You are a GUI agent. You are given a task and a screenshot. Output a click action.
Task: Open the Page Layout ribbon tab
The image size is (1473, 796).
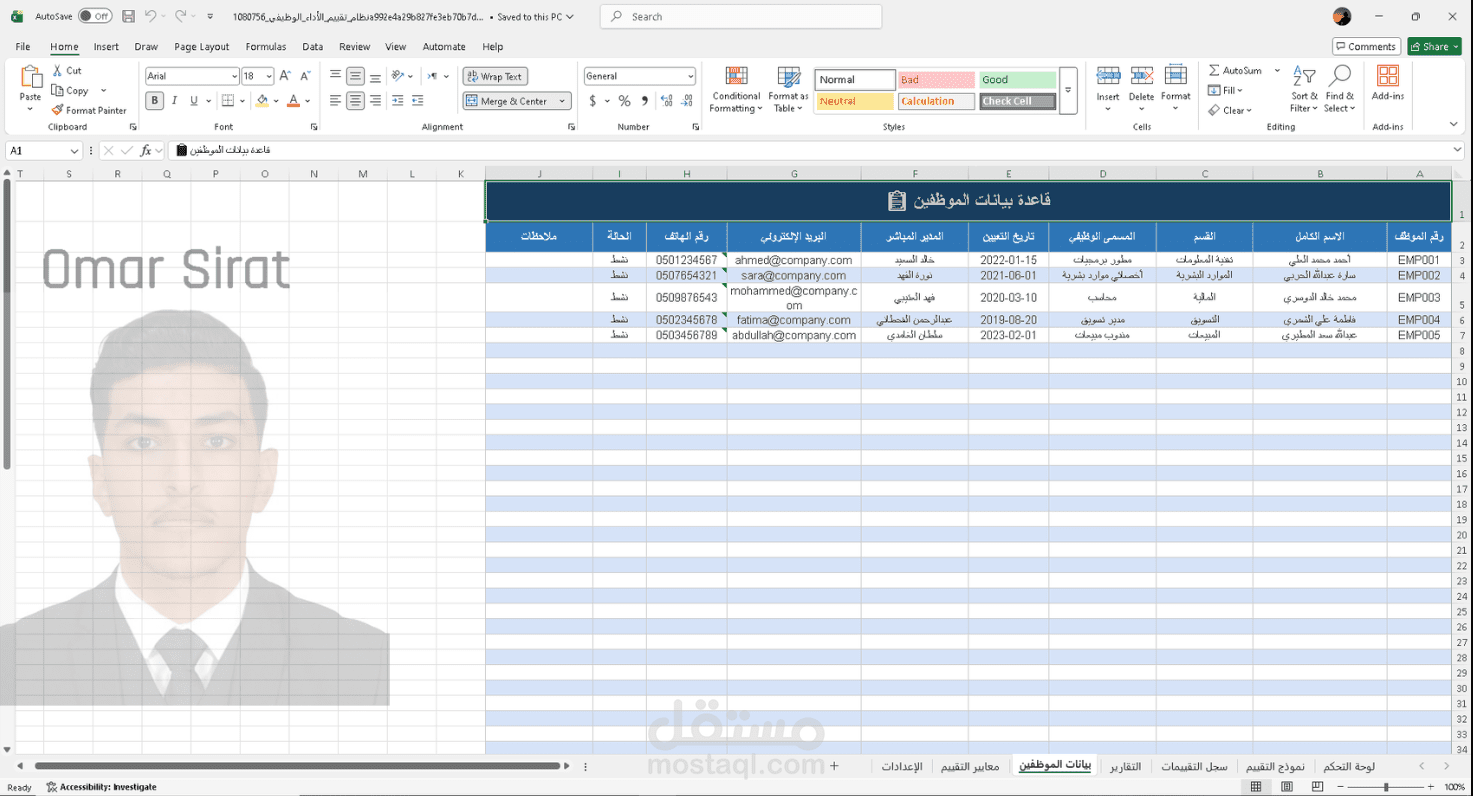pos(201,47)
